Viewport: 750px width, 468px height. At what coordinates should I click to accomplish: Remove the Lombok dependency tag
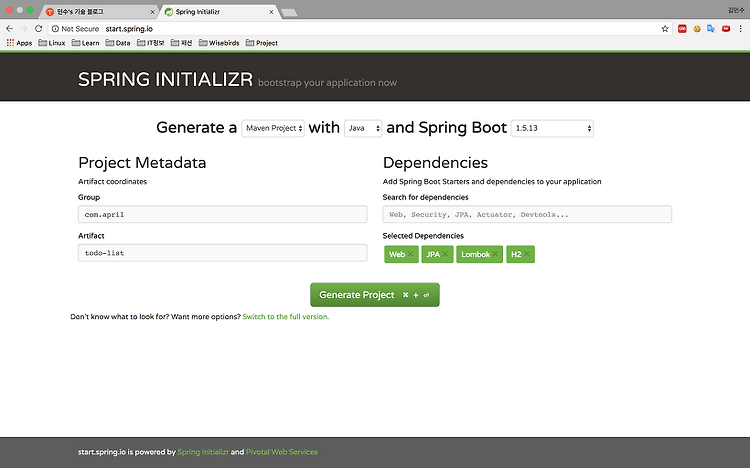tap(495, 254)
